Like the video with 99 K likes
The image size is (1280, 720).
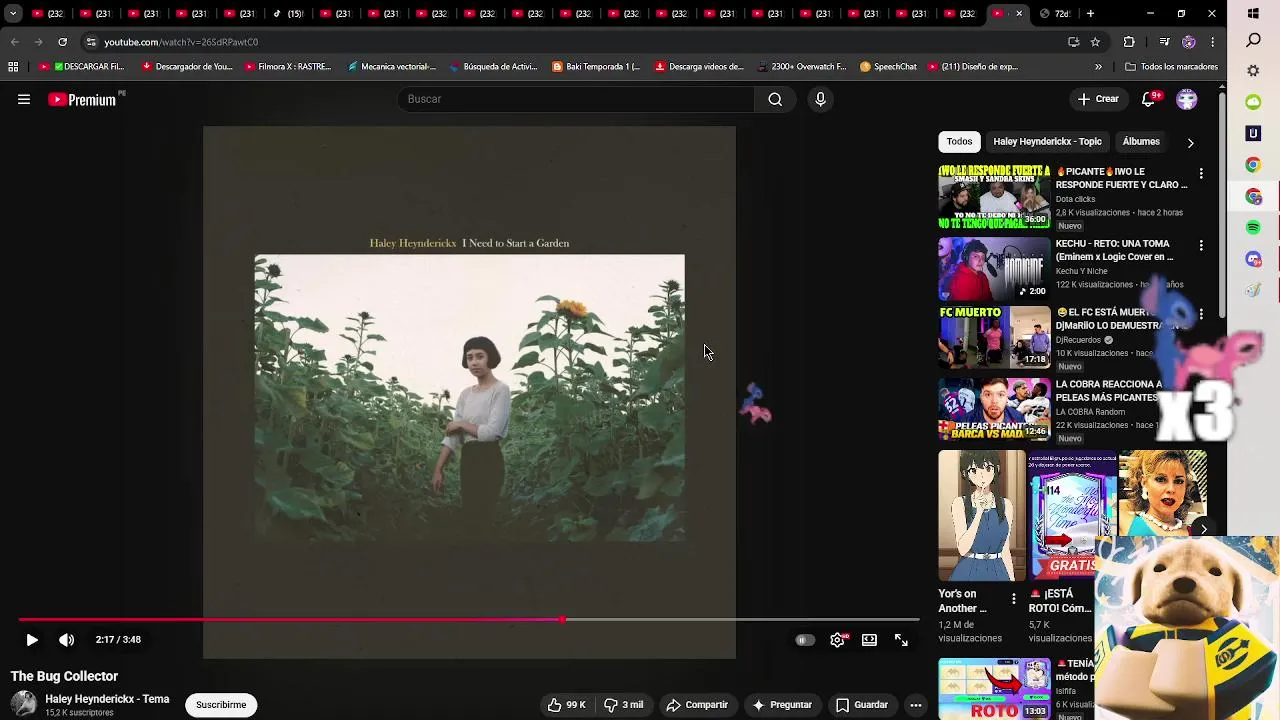pyautogui.click(x=567, y=705)
